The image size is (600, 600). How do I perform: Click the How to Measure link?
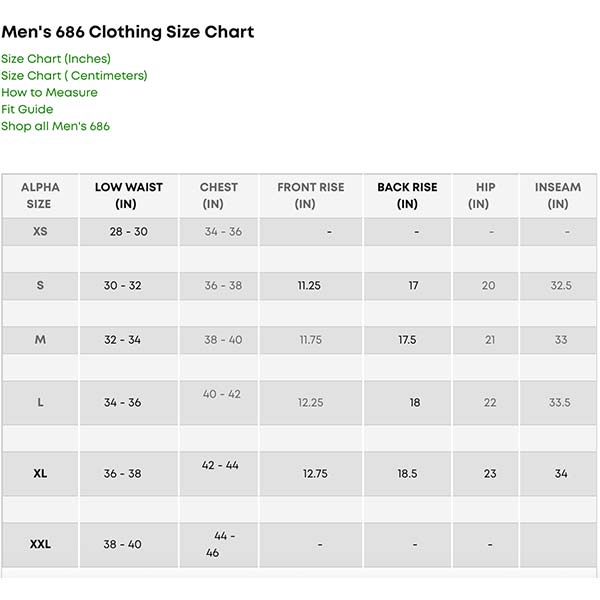[x=49, y=93]
